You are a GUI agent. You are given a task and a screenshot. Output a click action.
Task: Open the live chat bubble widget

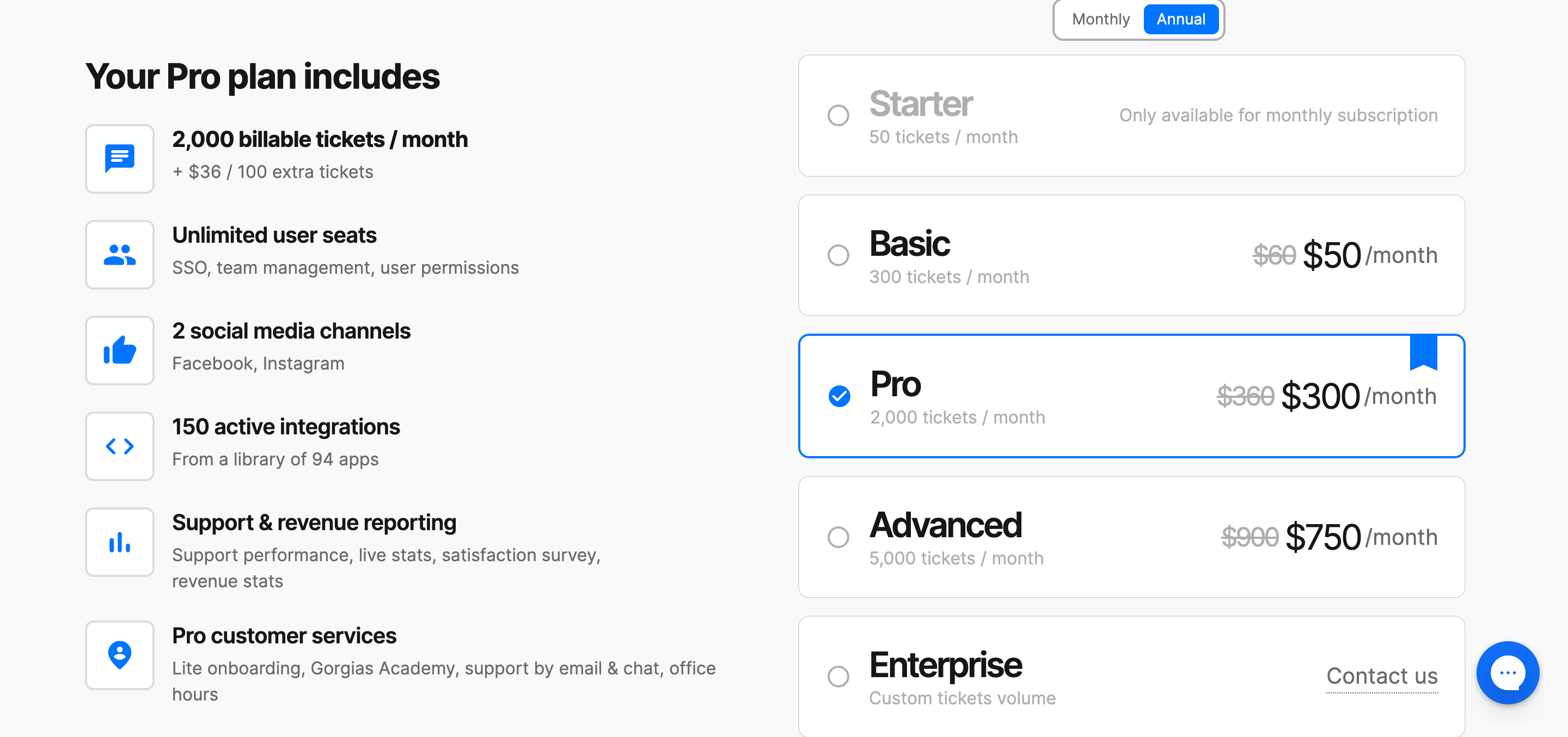1507,672
